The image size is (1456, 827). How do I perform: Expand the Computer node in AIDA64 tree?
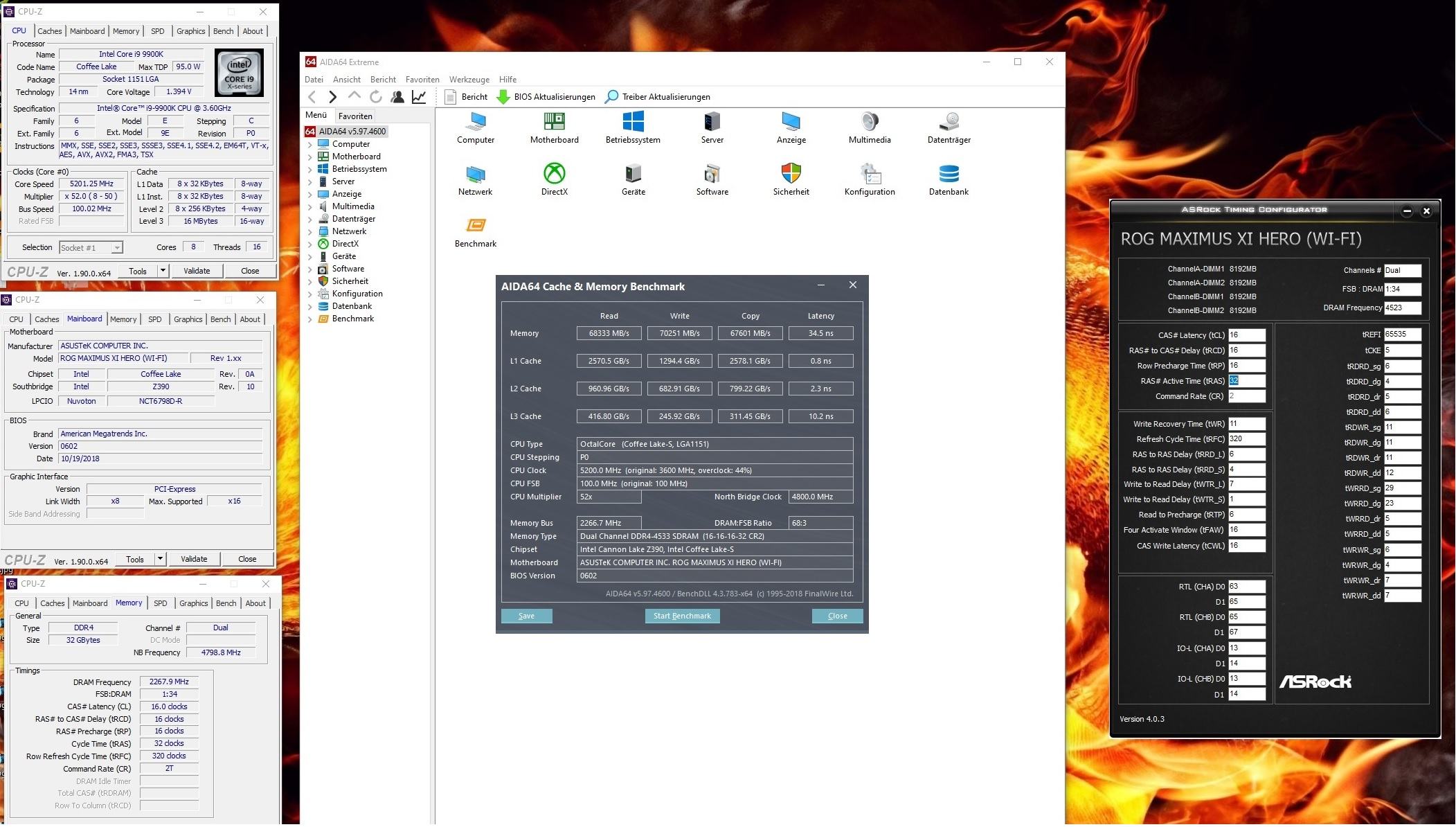click(x=309, y=144)
